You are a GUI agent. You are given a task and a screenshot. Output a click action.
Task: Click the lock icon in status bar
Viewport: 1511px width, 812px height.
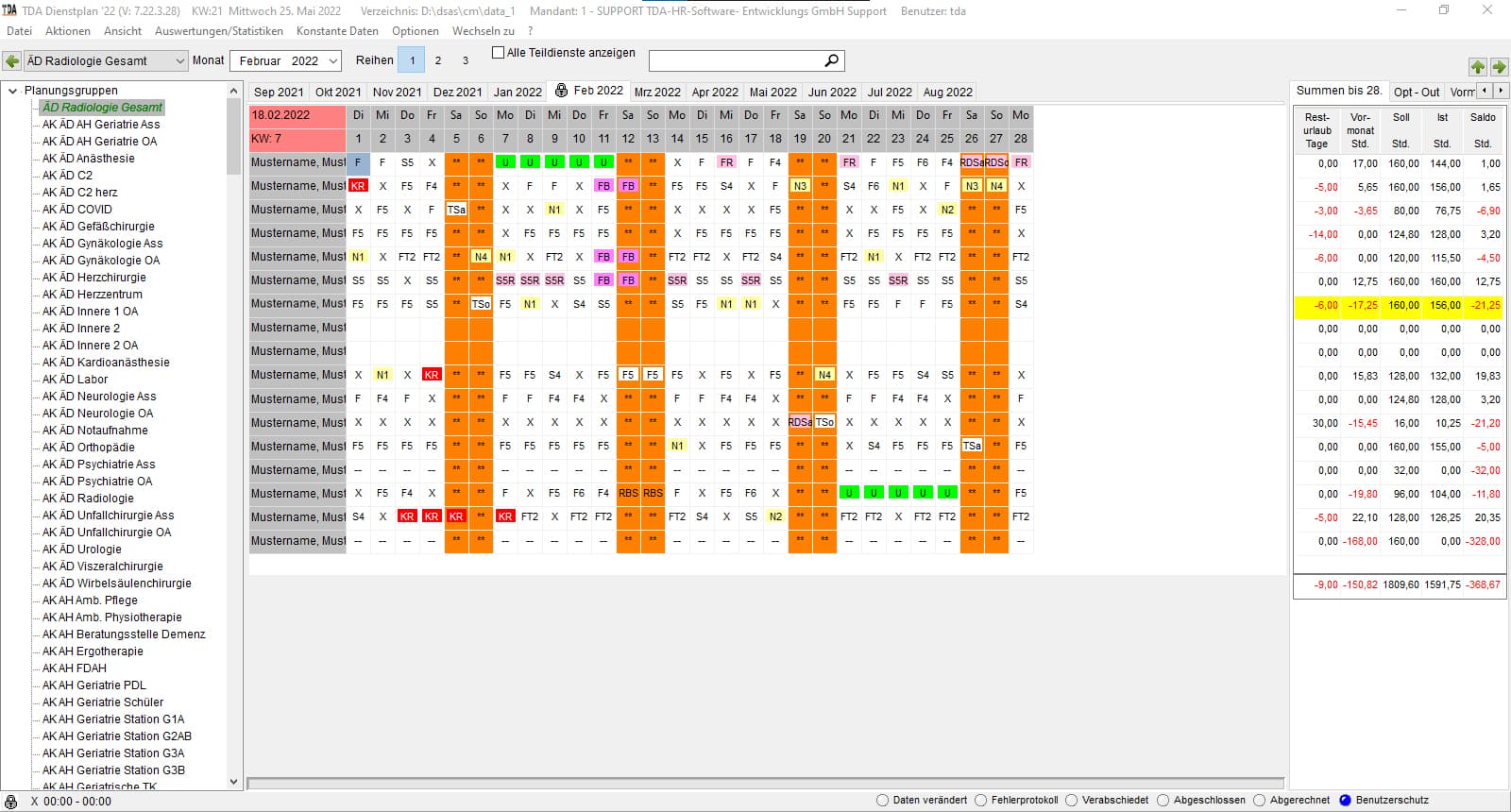pyautogui.click(x=11, y=802)
